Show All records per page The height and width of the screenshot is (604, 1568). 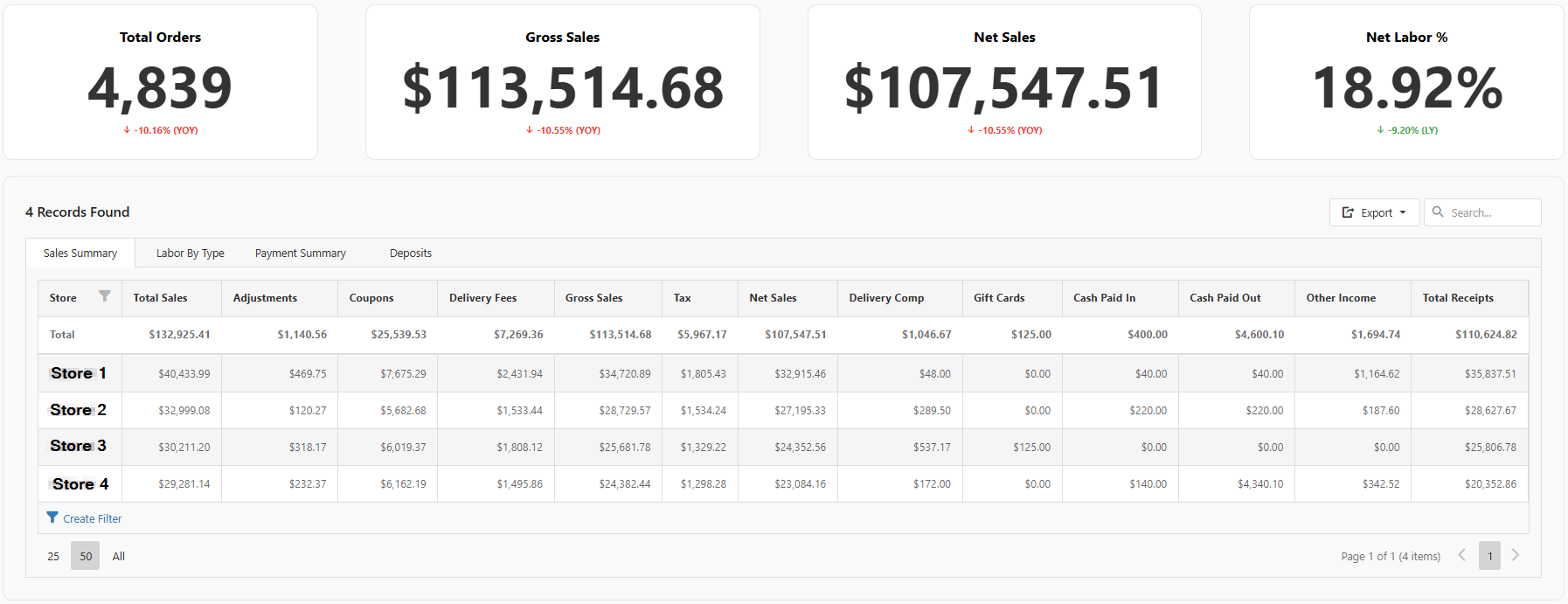(119, 556)
